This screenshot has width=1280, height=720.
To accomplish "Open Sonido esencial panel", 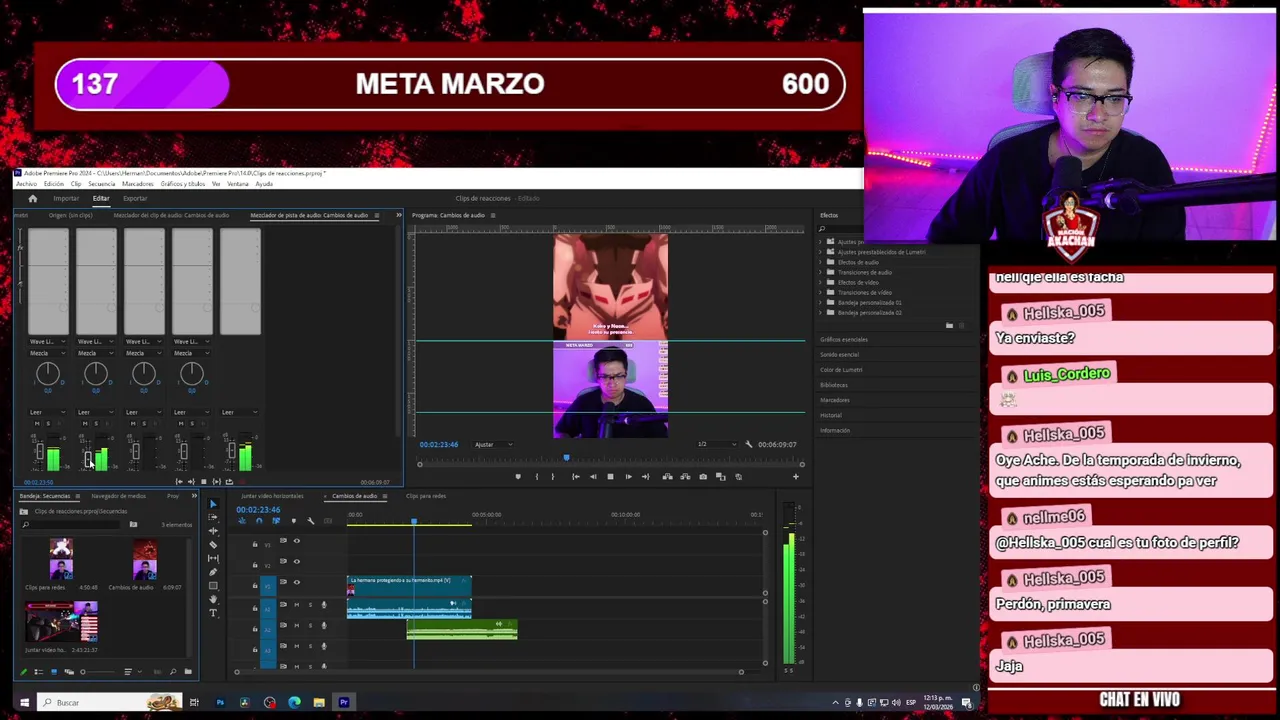I will [839, 354].
